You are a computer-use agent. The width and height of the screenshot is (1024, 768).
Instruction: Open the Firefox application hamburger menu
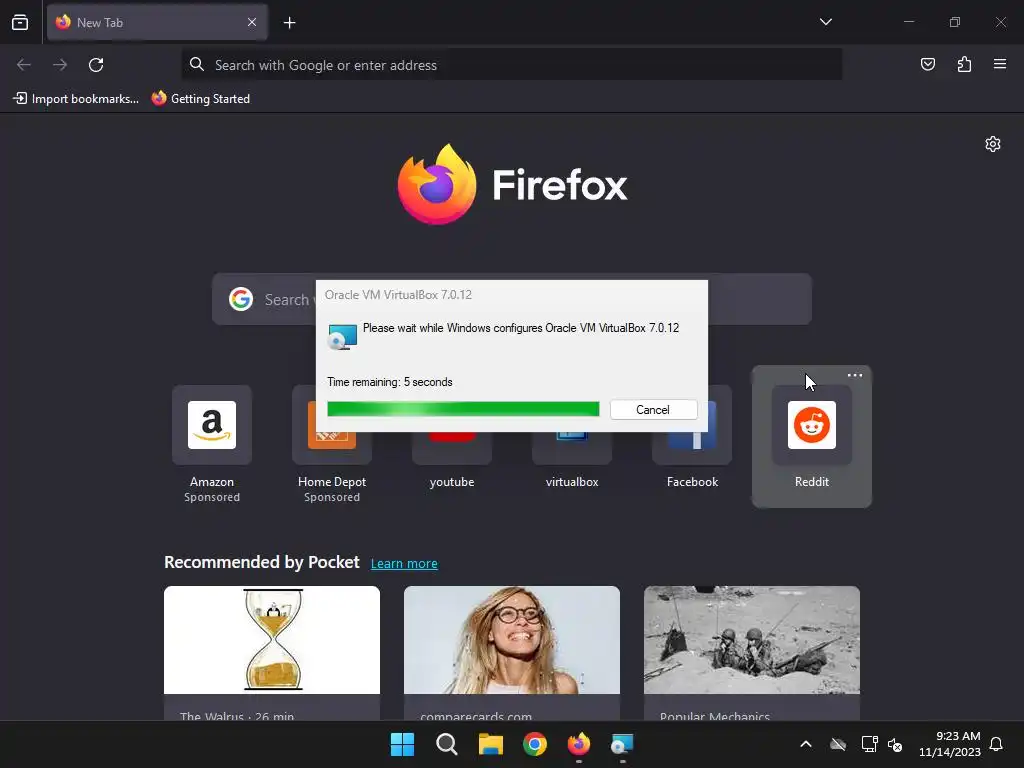[x=1000, y=64]
